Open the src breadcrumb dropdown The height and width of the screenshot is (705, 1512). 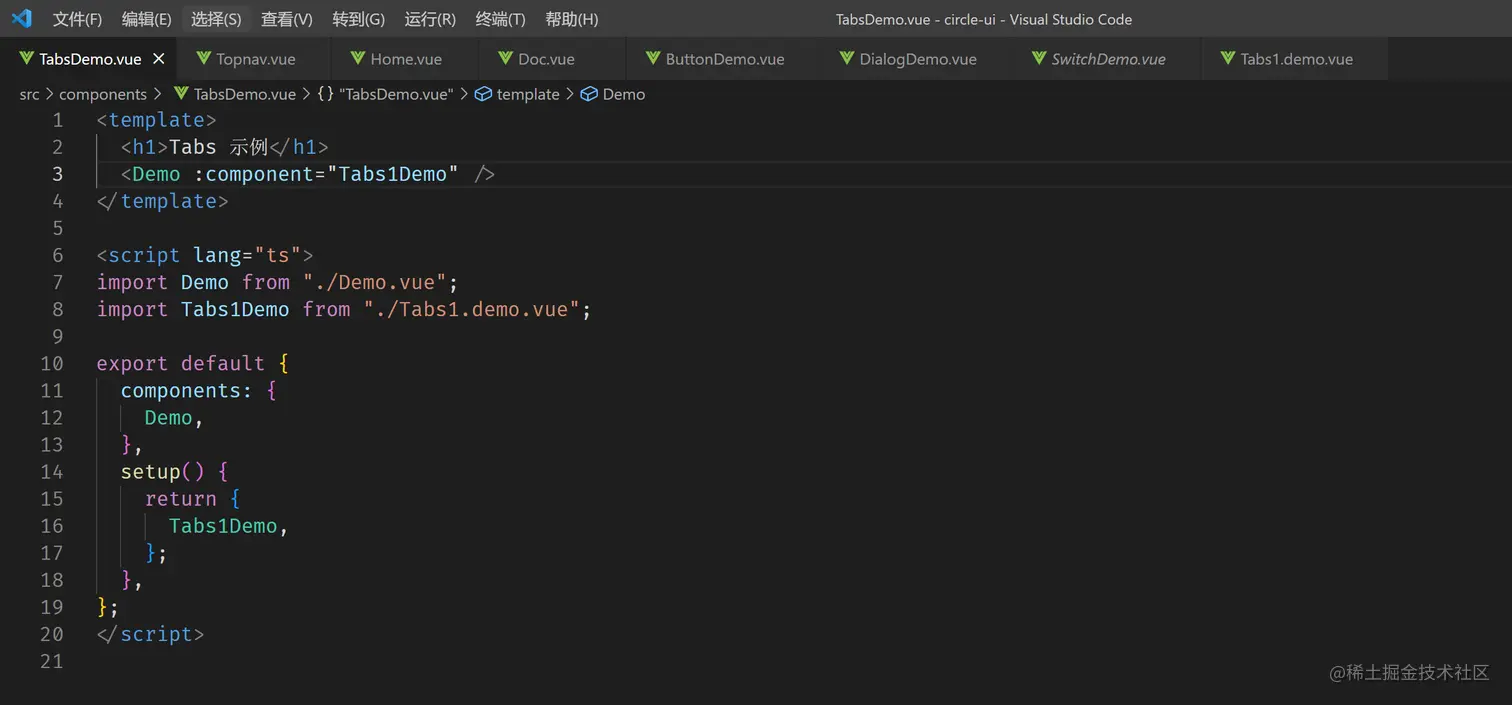29,94
